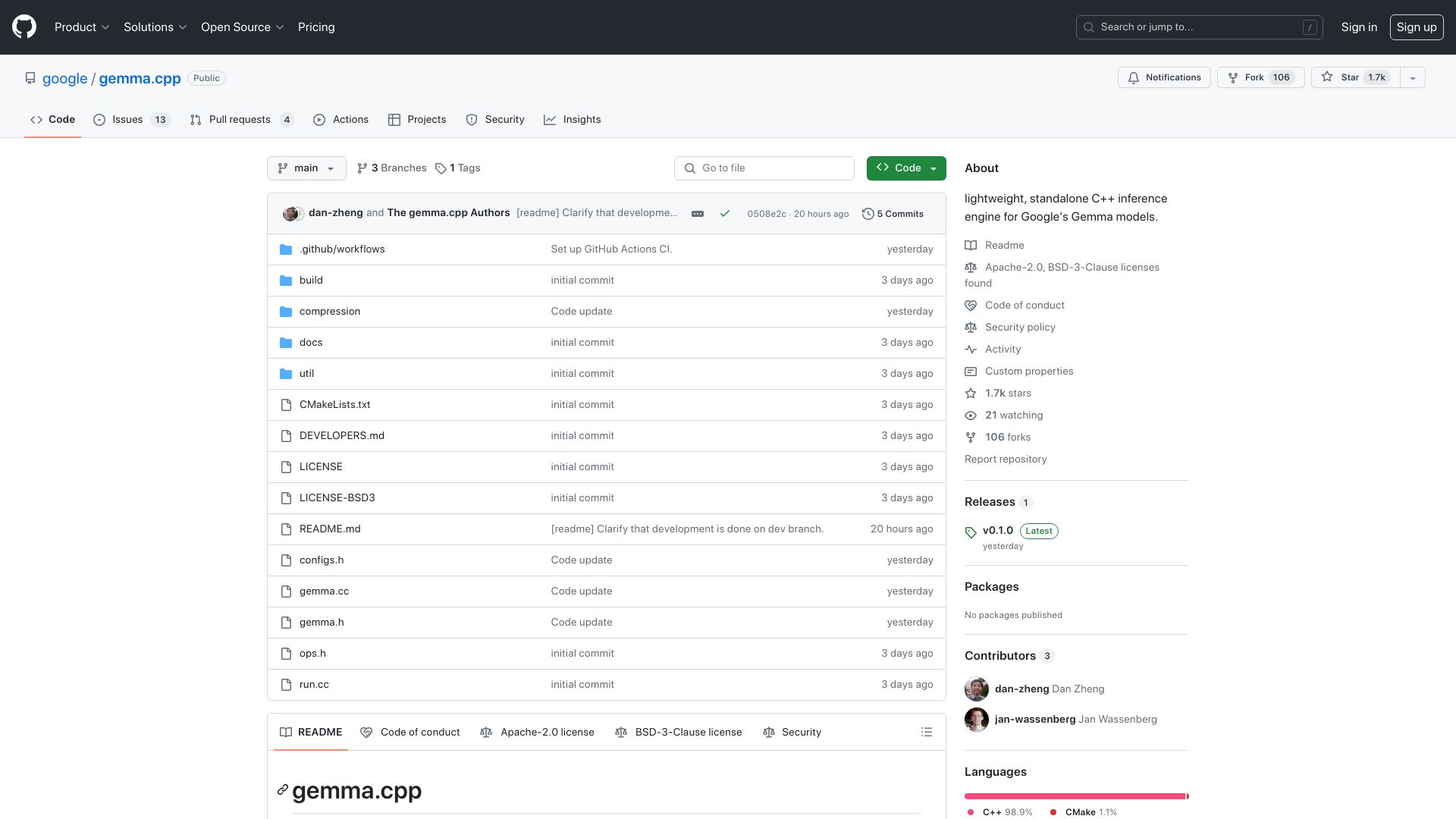Open the README outline list icon

pyautogui.click(x=927, y=733)
